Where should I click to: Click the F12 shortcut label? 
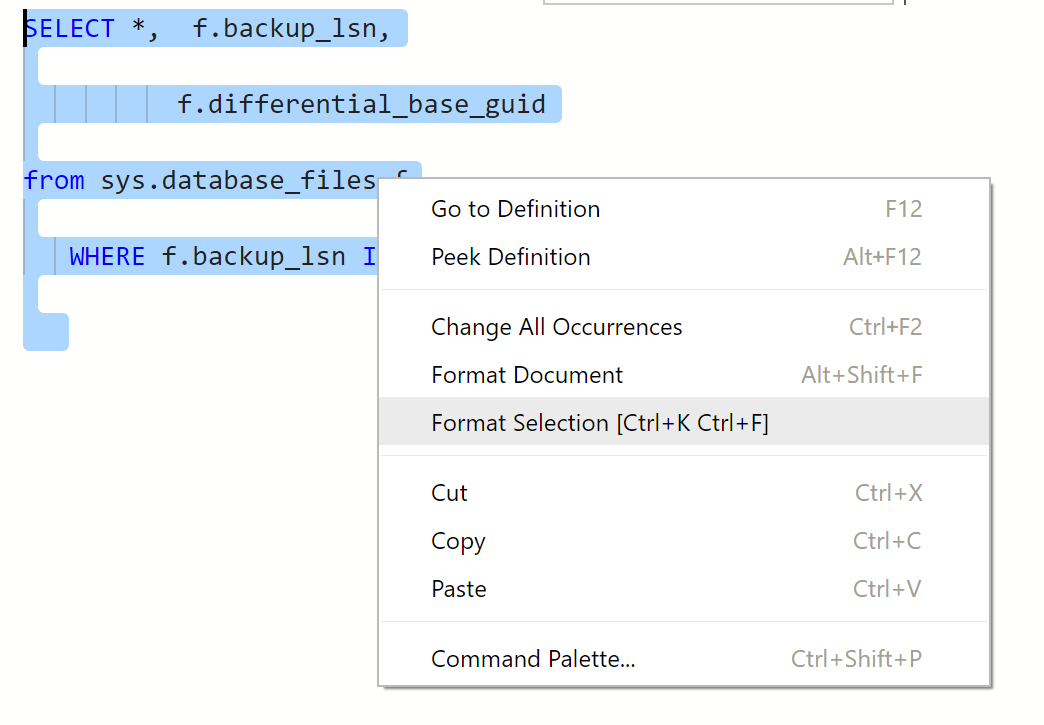(904, 209)
